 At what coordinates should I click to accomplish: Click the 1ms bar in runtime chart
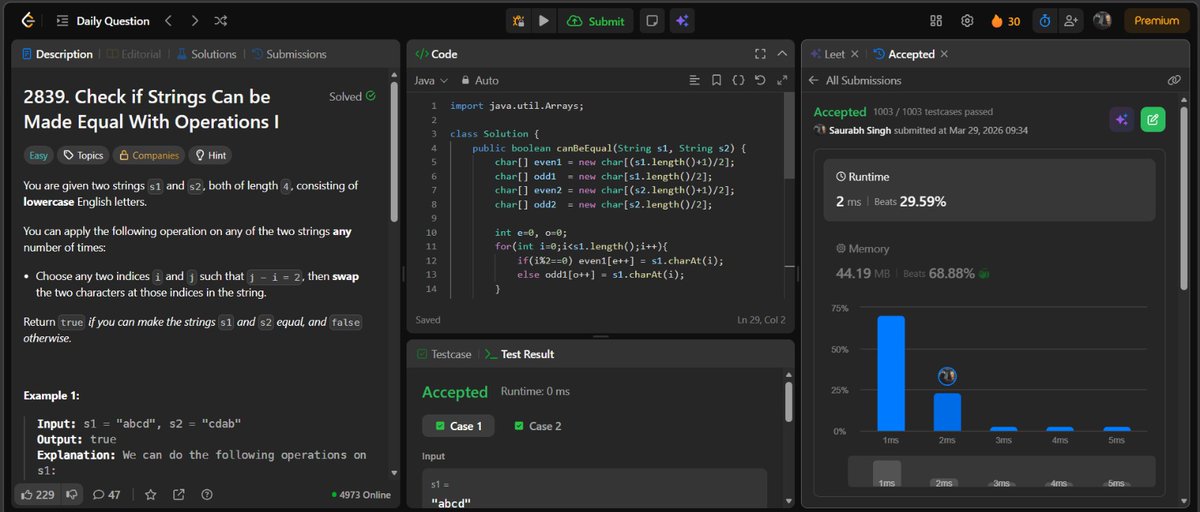[x=890, y=373]
